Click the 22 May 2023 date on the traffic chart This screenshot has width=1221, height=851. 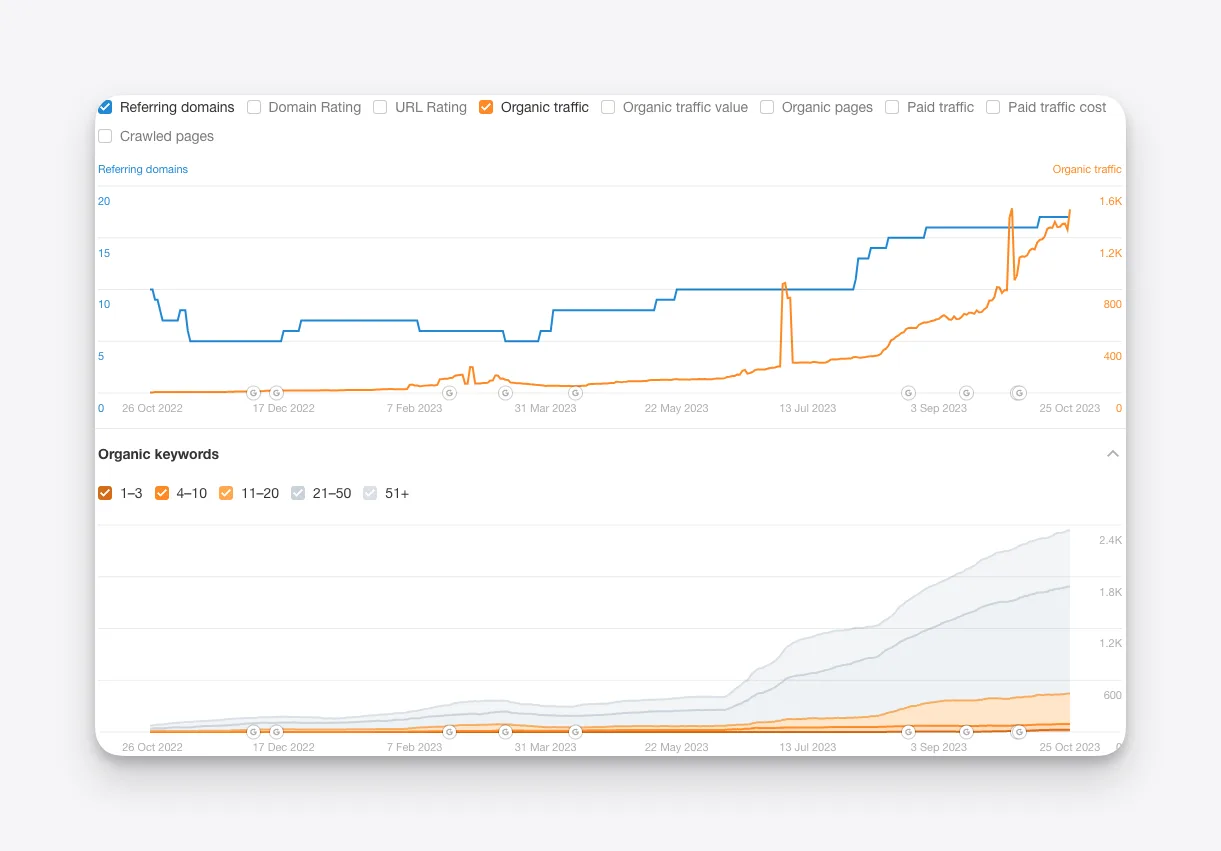tap(677, 408)
